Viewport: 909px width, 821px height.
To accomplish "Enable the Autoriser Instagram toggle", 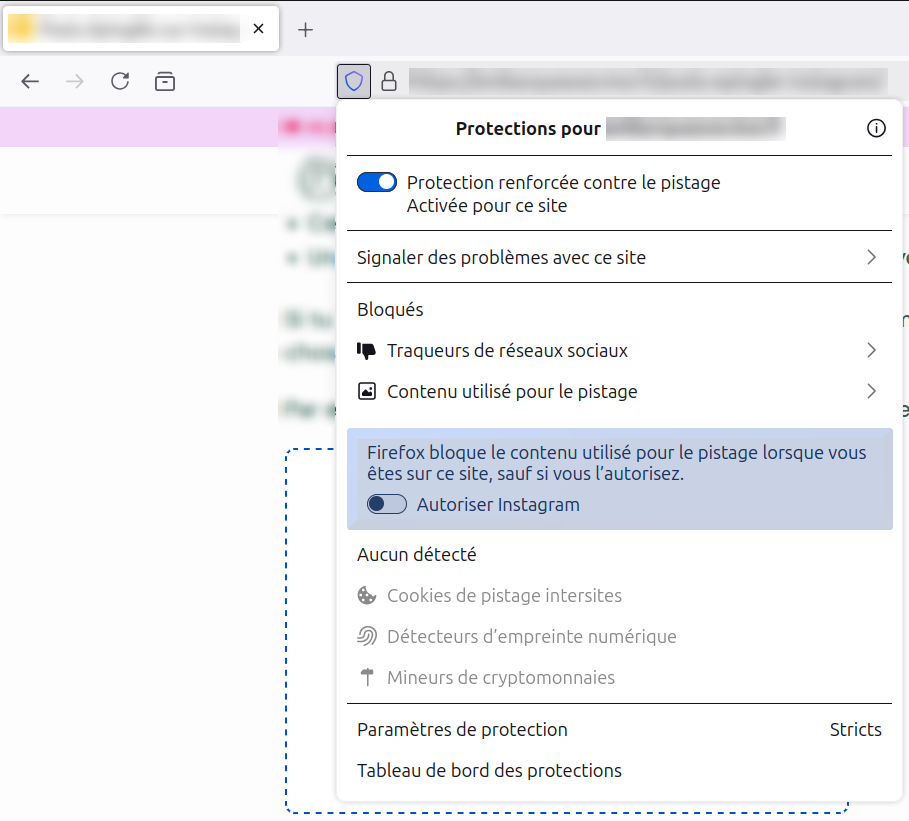I will click(x=385, y=504).
